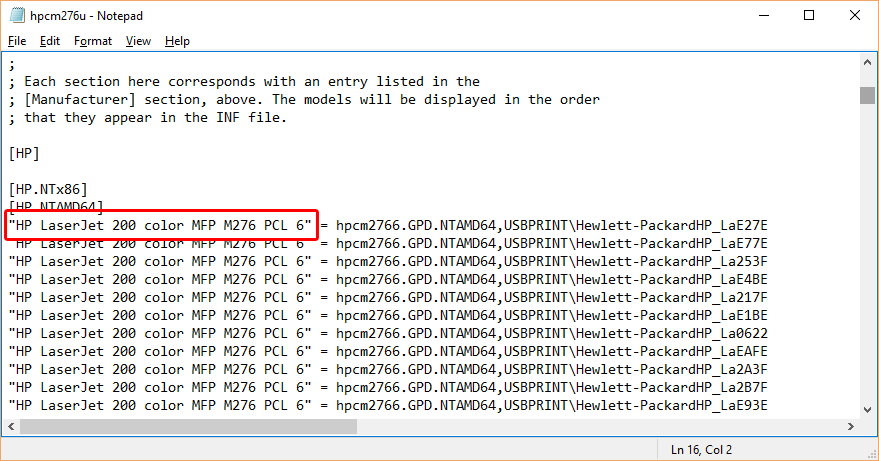Viewport: 879px width, 461px height.
Task: Click the Notepad icon in title bar
Action: click(x=17, y=15)
